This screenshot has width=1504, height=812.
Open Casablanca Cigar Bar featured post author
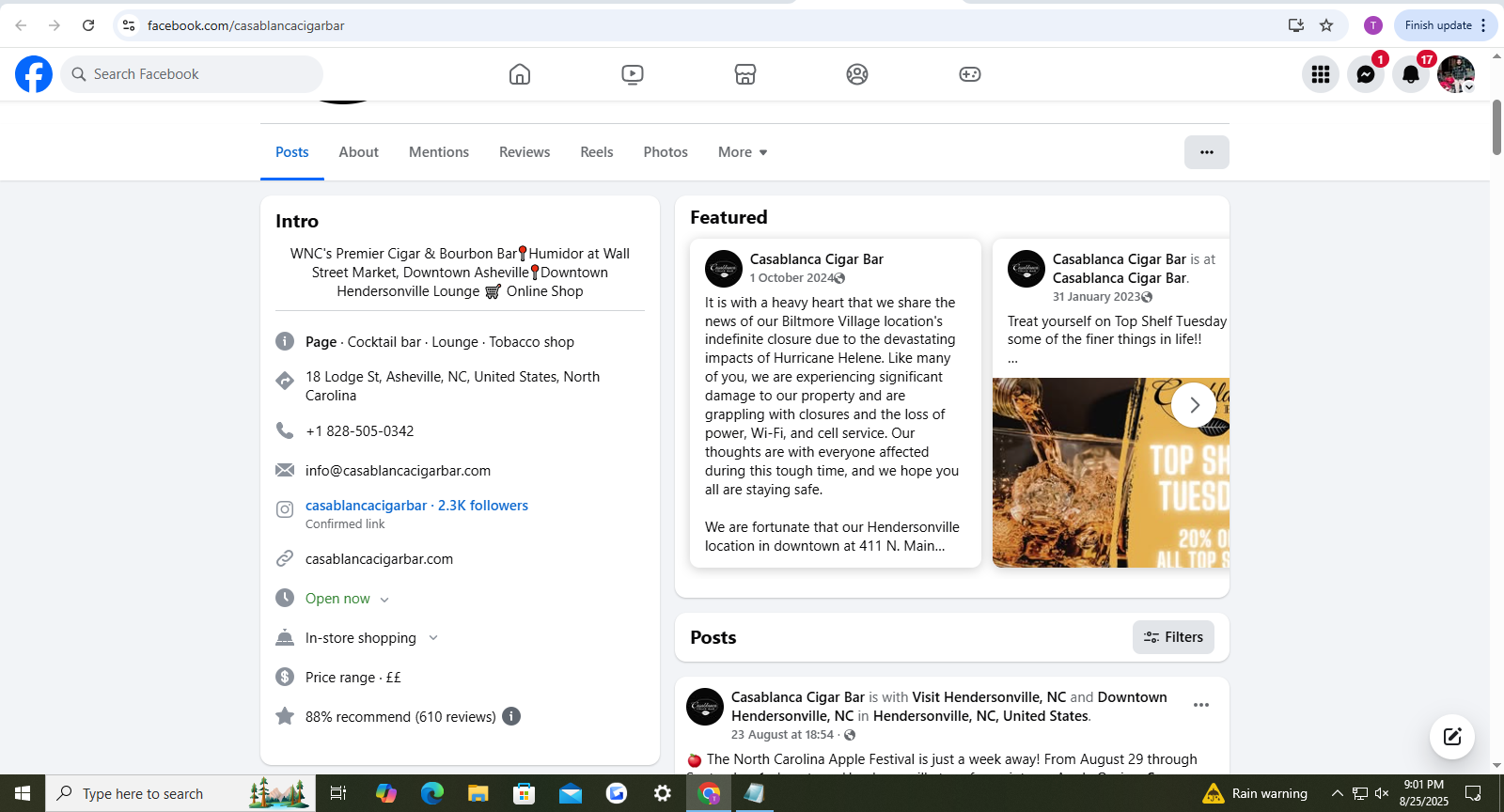pyautogui.click(x=817, y=259)
